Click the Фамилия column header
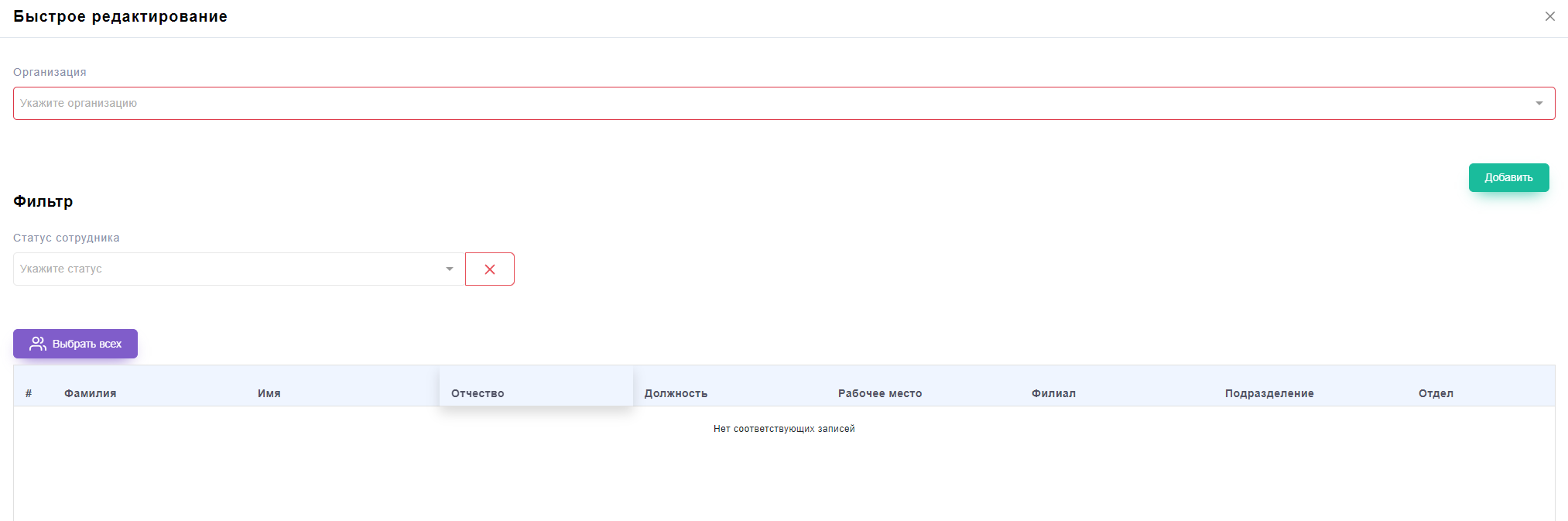Viewport: 1568px width, 521px height. (x=91, y=393)
